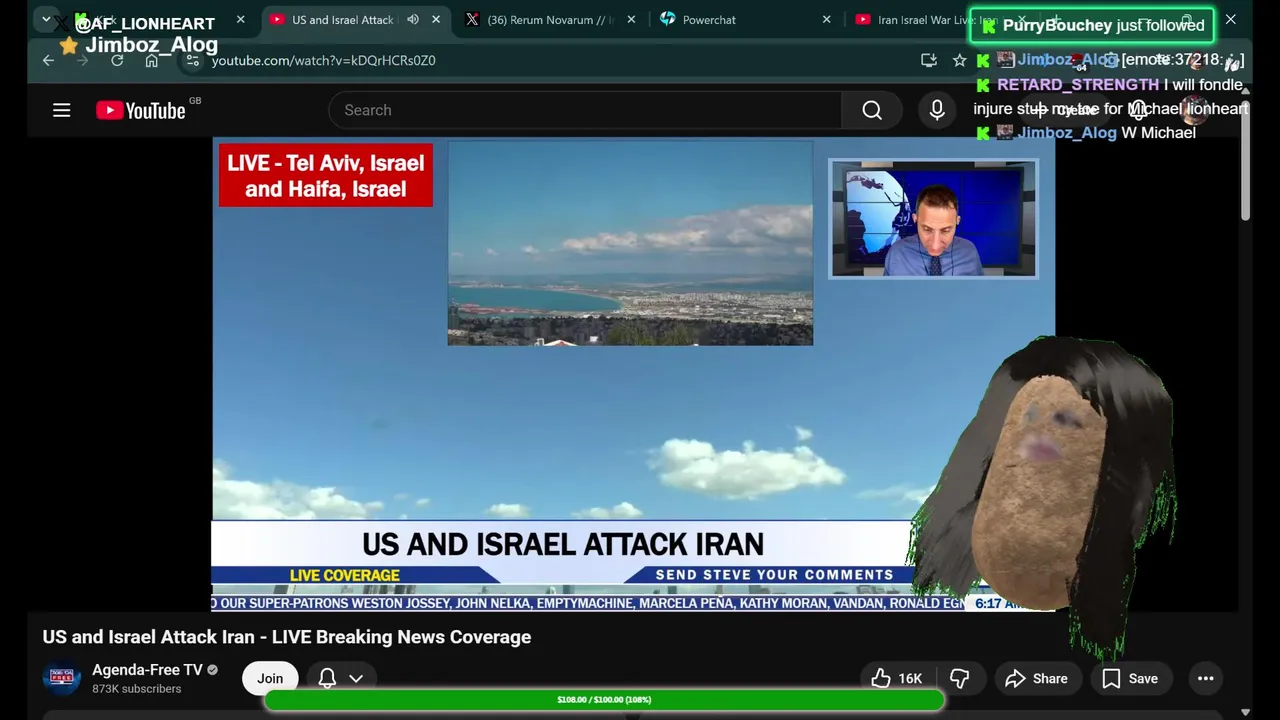
Task: Reload the page with the refresh icon
Action: (117, 60)
